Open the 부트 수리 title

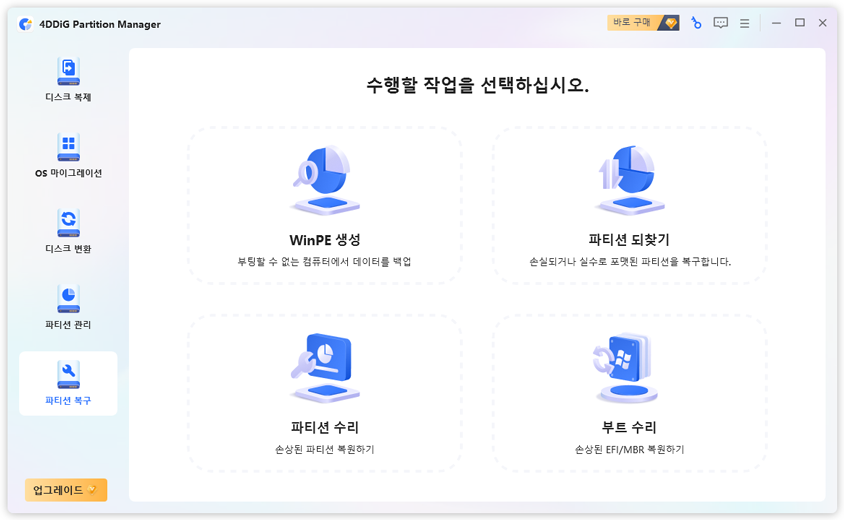tap(629, 427)
